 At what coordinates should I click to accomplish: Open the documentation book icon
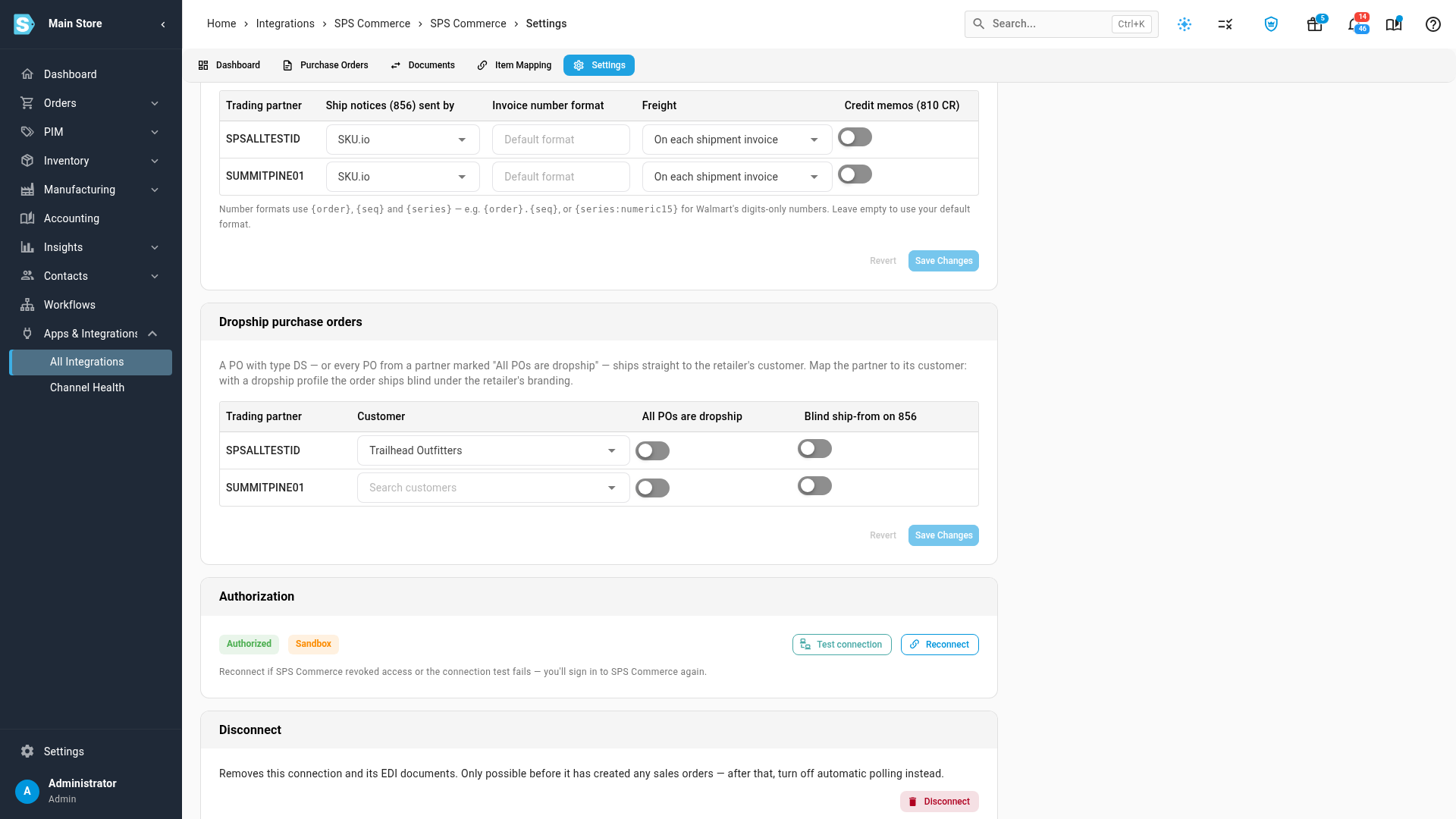(x=1394, y=24)
